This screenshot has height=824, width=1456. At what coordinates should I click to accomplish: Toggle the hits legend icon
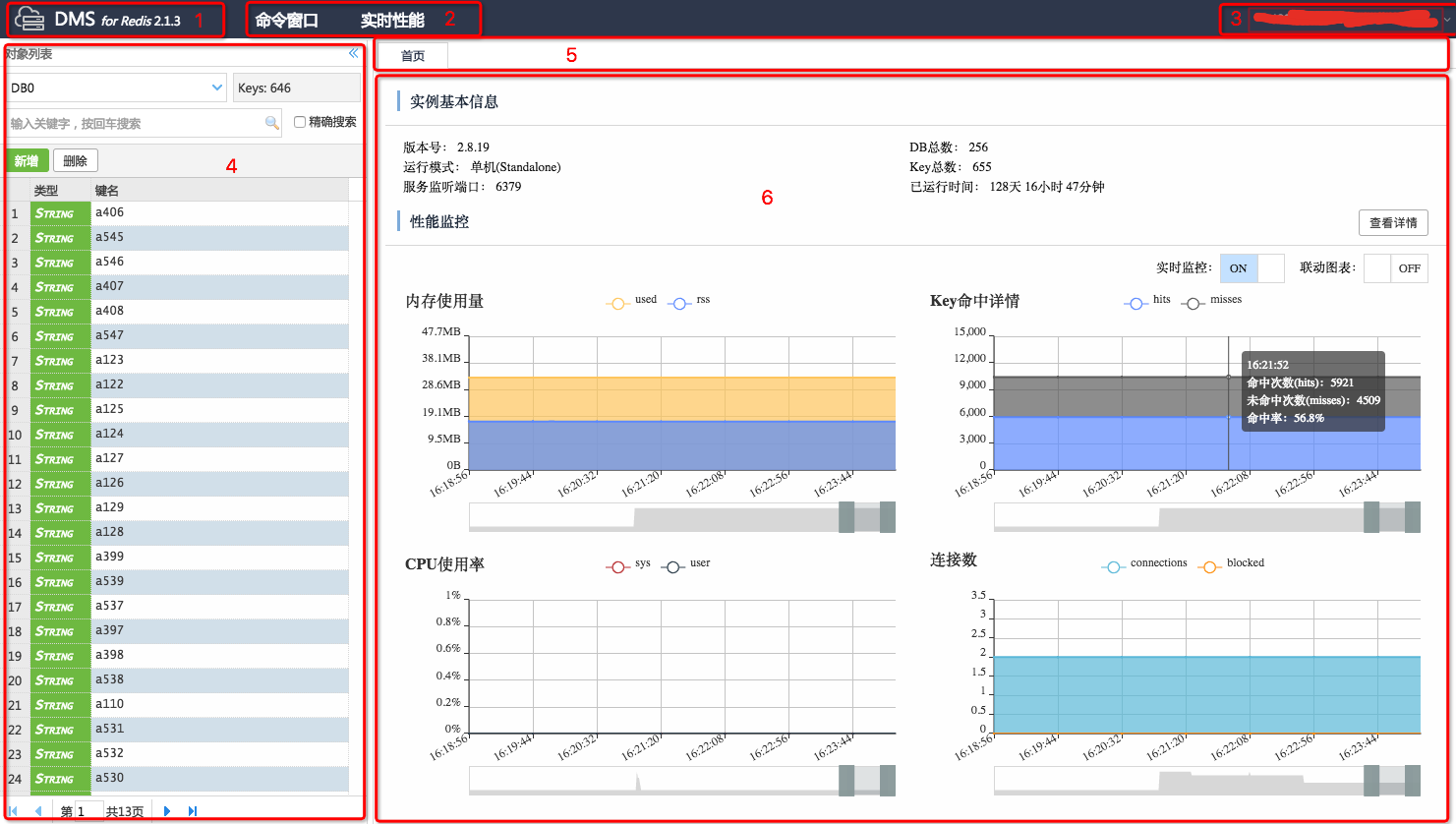(x=1136, y=304)
